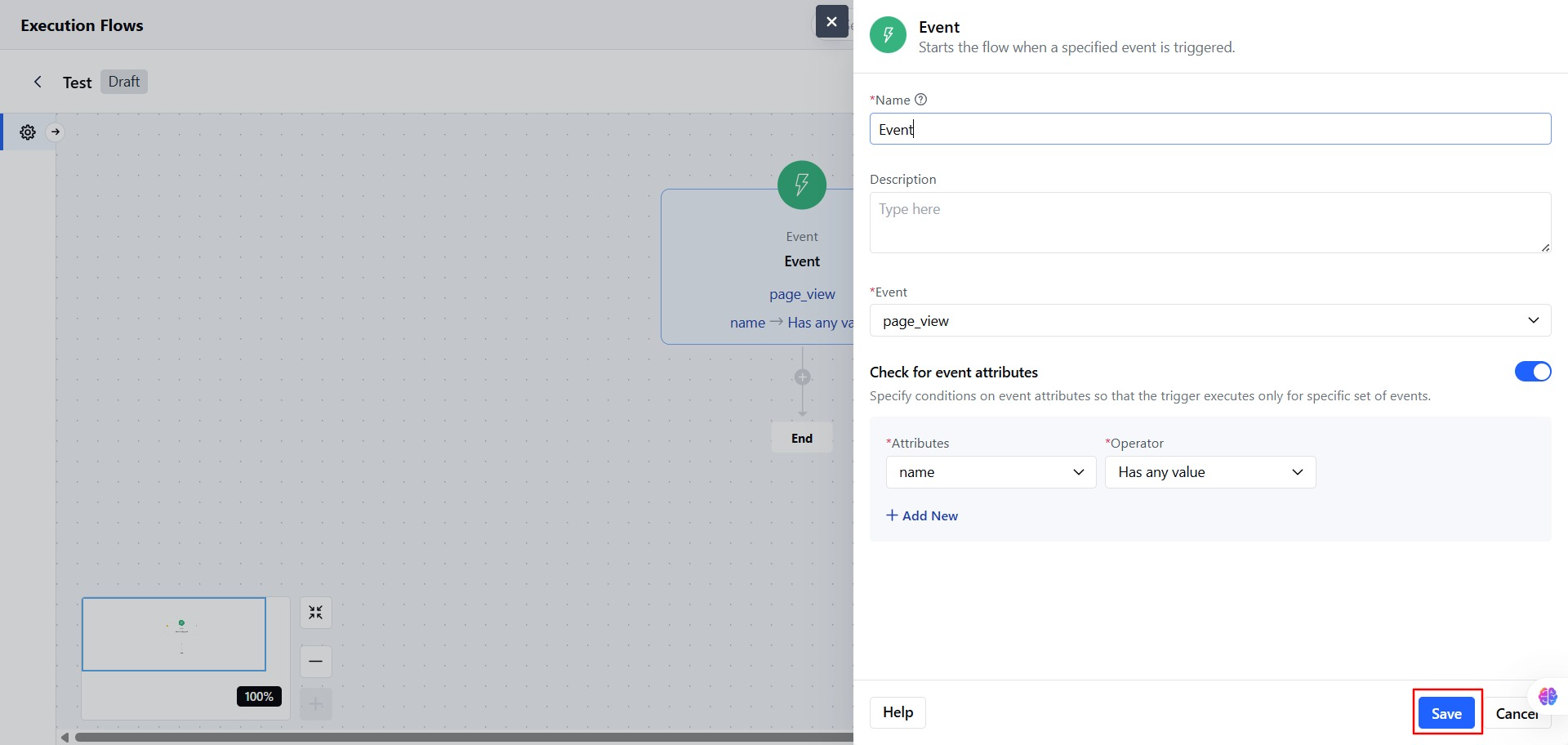Click the 100% zoom level label

tap(259, 696)
